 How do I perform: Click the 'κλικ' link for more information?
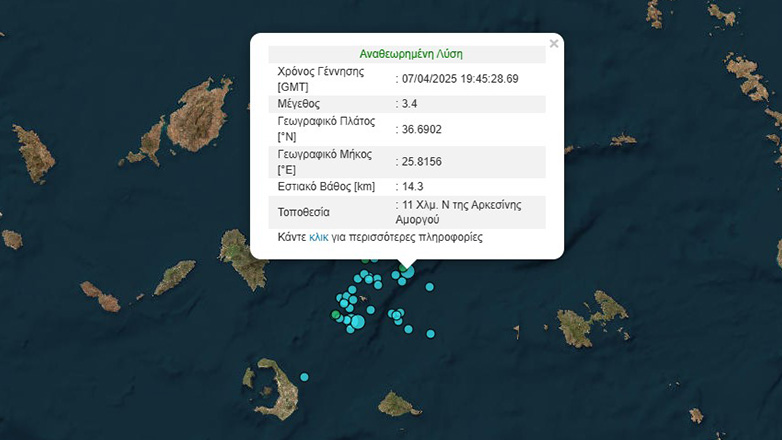(x=318, y=238)
